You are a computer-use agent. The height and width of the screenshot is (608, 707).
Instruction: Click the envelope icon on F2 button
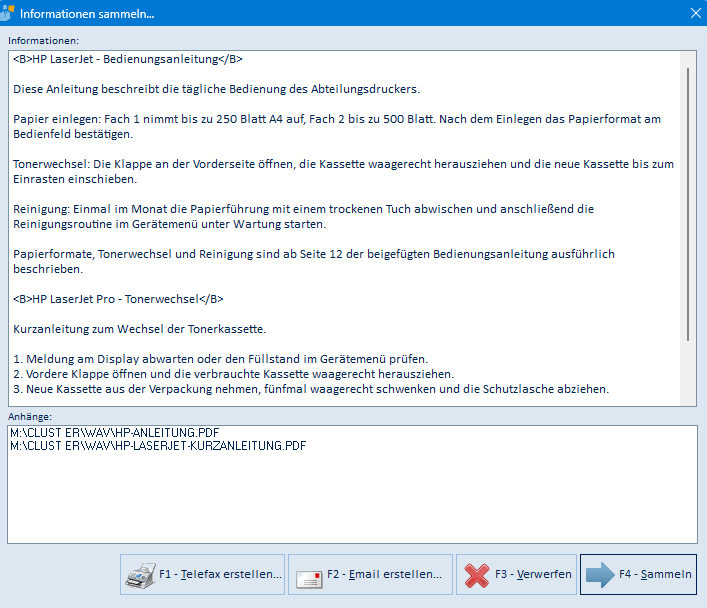click(309, 579)
